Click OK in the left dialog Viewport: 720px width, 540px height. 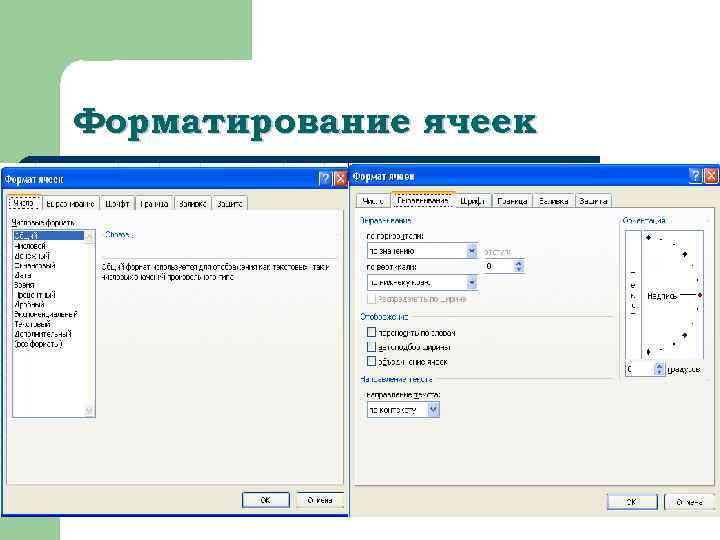[x=265, y=500]
